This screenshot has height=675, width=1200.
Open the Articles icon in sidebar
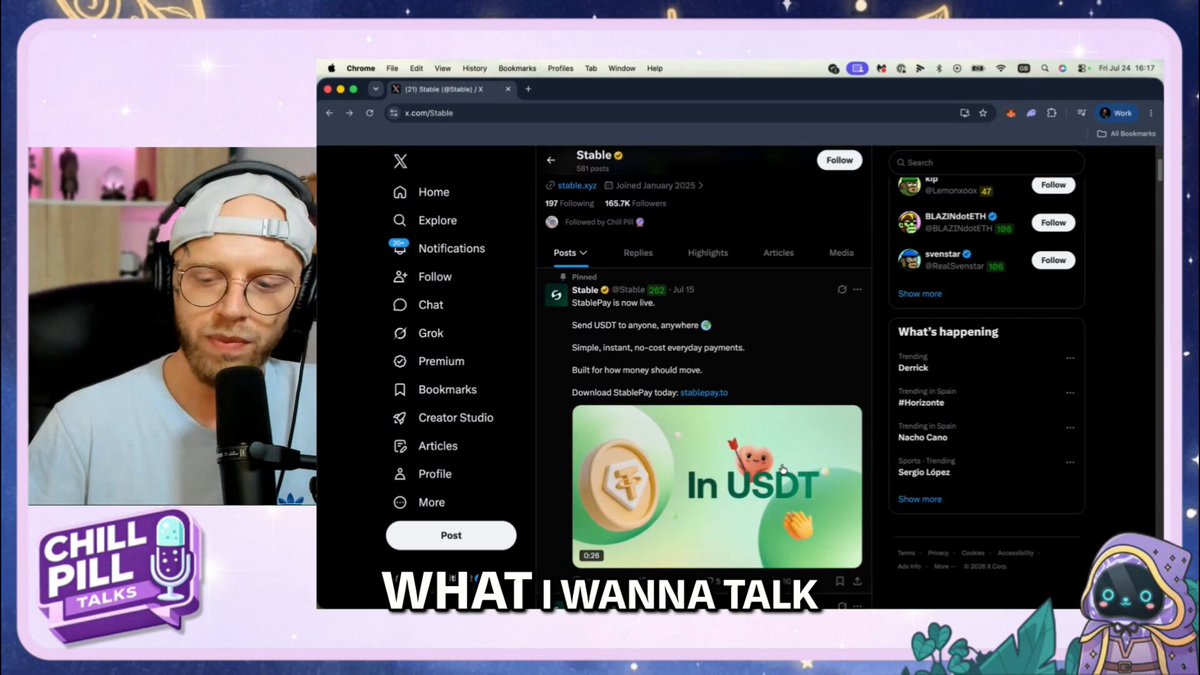coord(400,446)
